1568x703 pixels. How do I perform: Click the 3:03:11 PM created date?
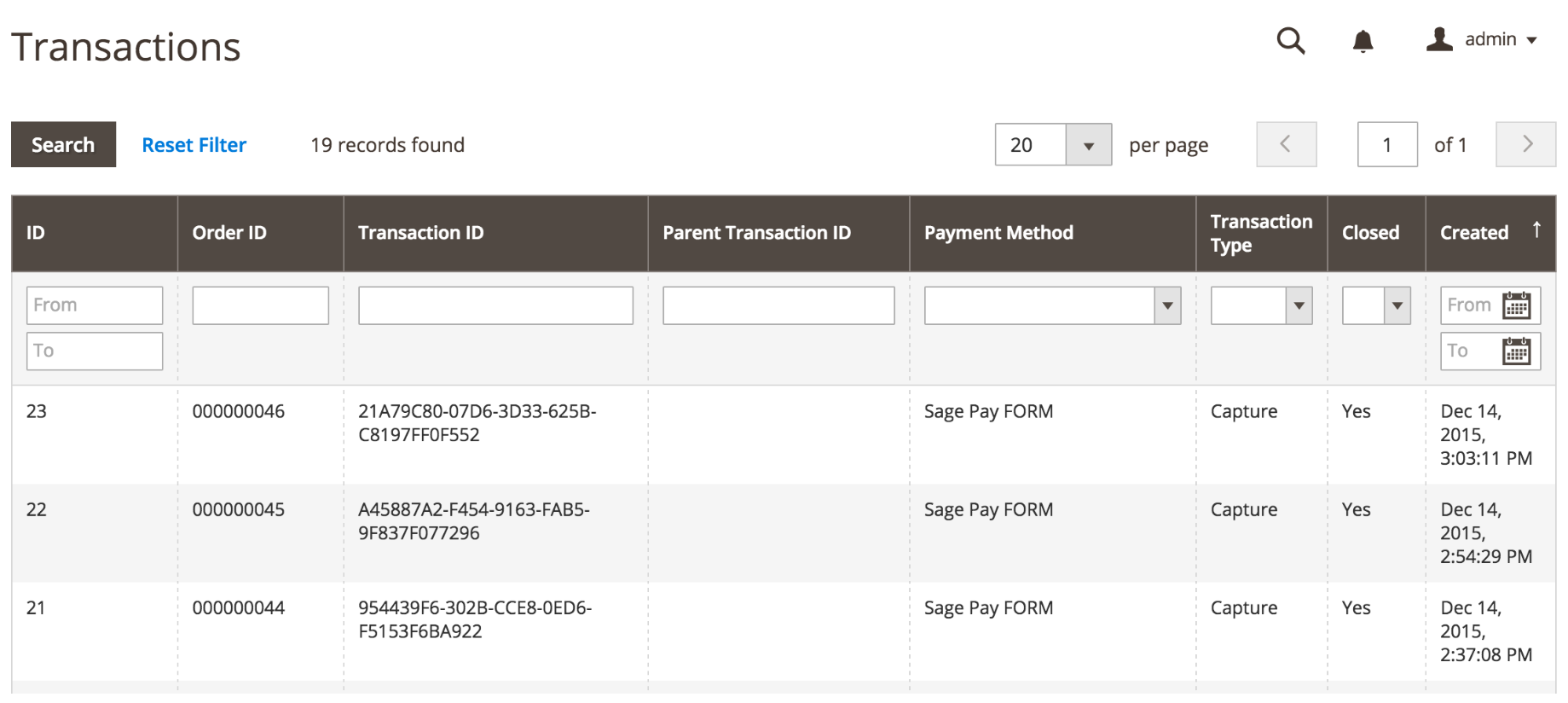[1486, 435]
